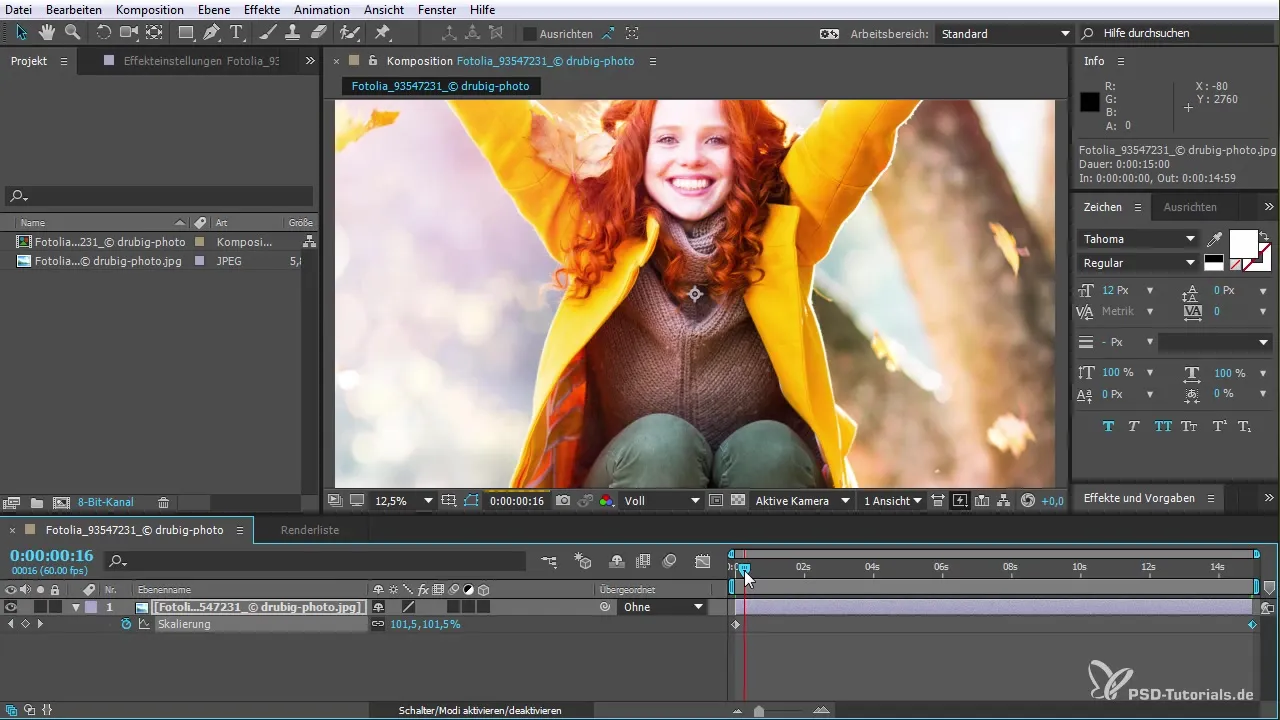Open the Effekte menu
Screen dimensions: 1280x720
coord(262,9)
